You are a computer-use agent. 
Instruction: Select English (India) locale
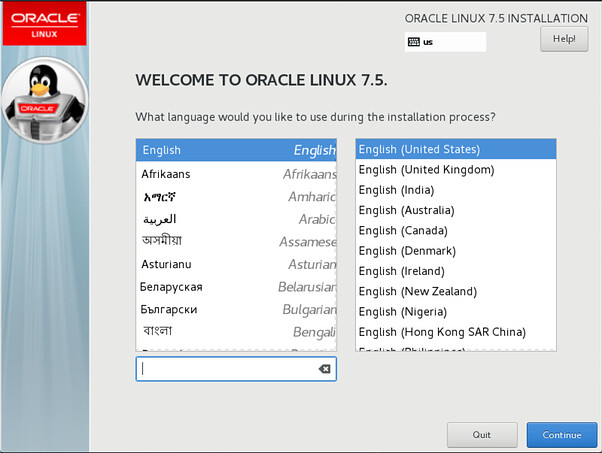click(456, 190)
